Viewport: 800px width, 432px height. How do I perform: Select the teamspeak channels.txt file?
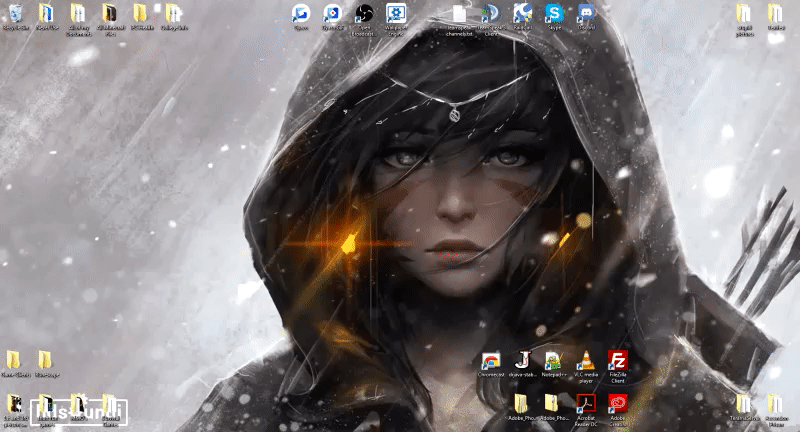point(459,19)
